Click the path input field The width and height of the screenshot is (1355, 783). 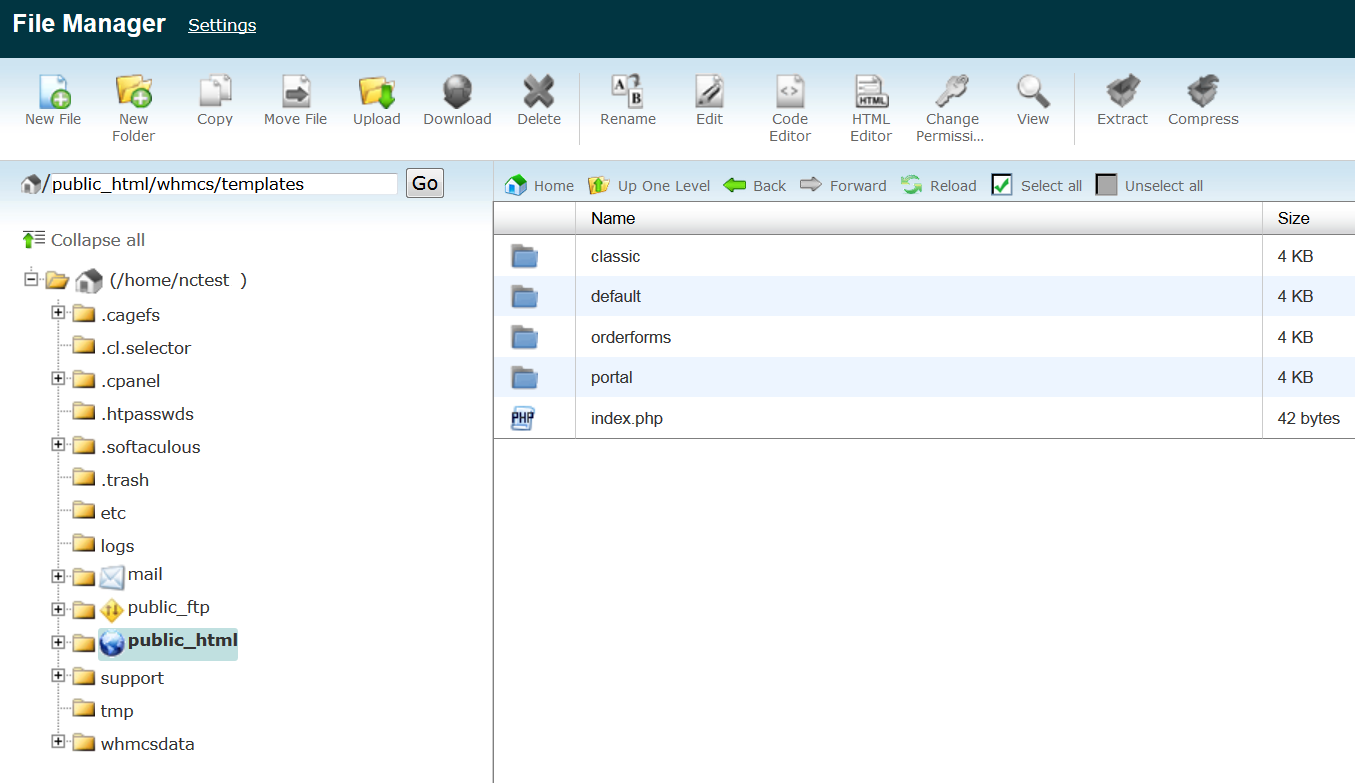pos(223,184)
